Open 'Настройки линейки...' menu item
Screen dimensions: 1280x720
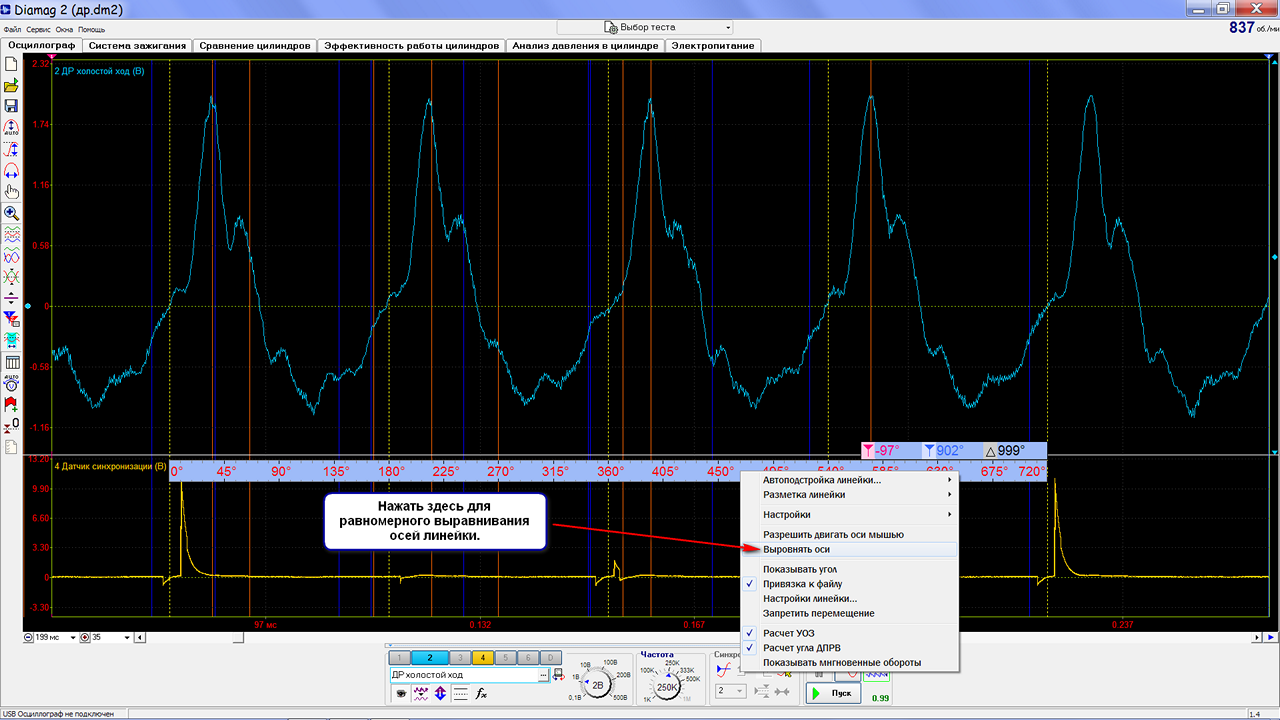point(850,599)
